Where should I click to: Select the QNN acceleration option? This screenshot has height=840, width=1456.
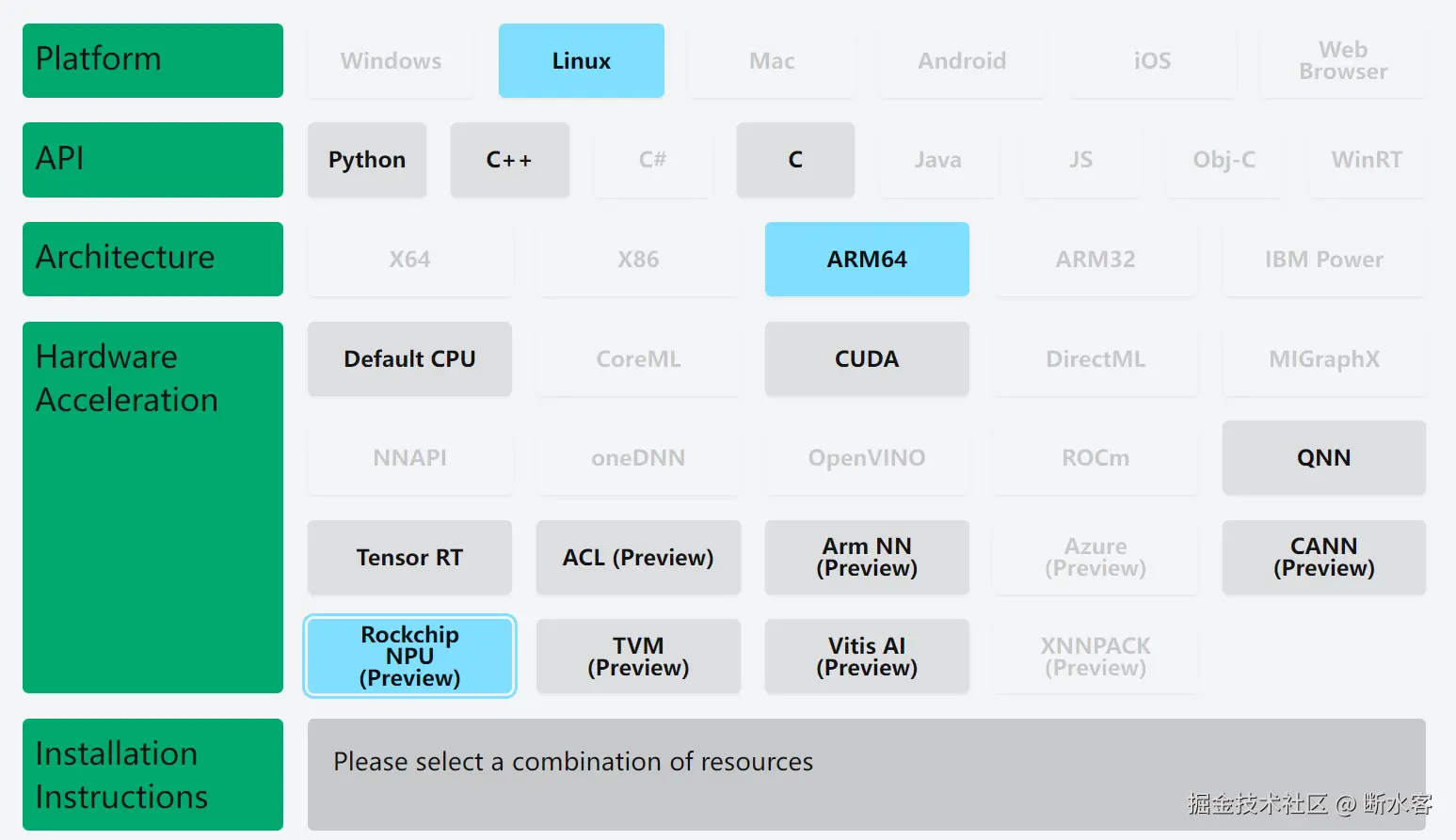coord(1323,458)
